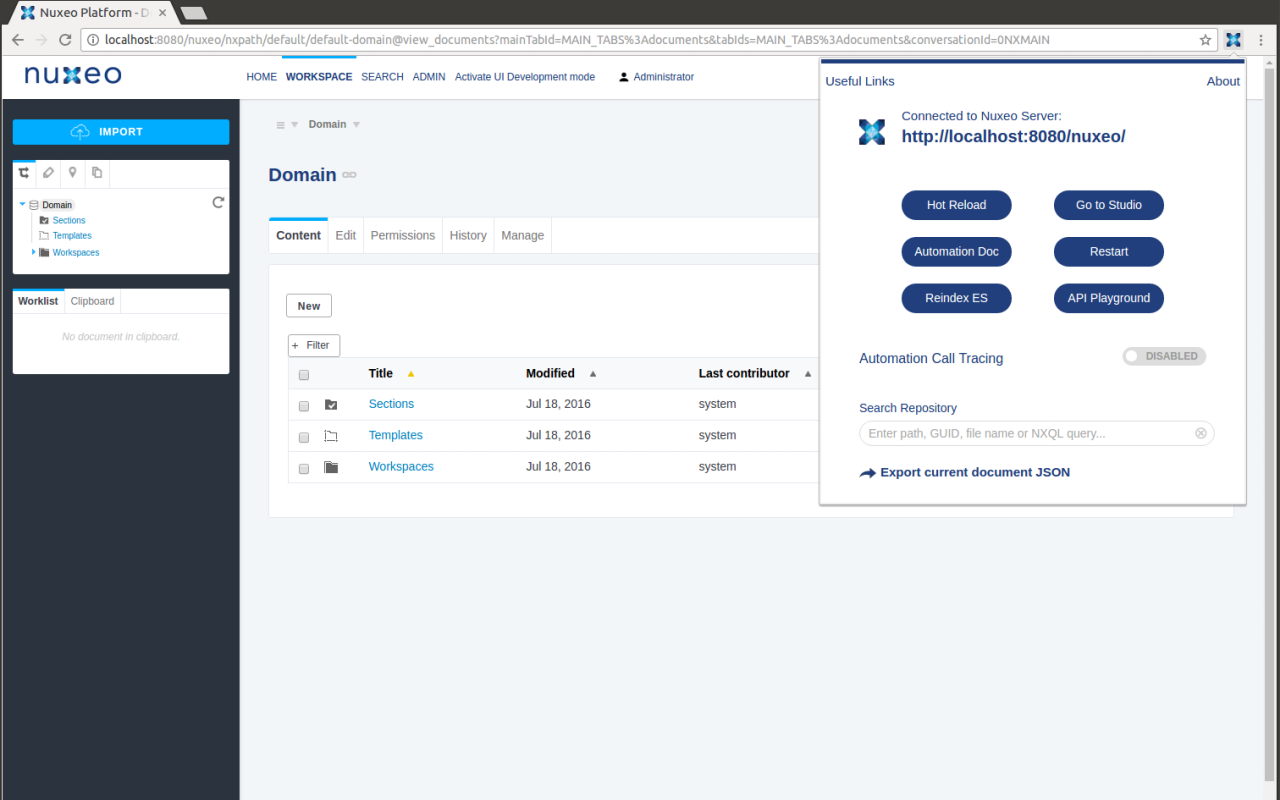Open Useful Links in popup
Image resolution: width=1280 pixels, height=800 pixels.
pos(860,81)
